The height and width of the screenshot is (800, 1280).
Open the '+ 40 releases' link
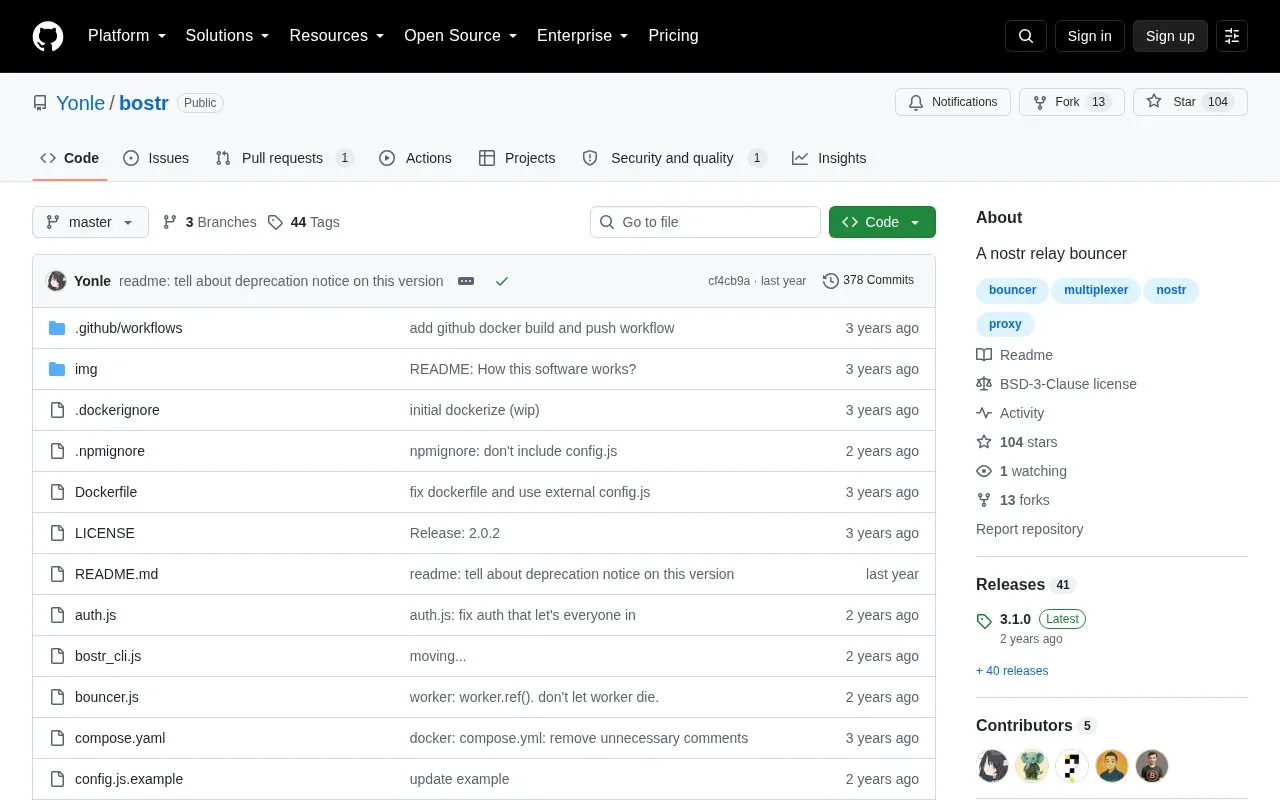[1012, 671]
